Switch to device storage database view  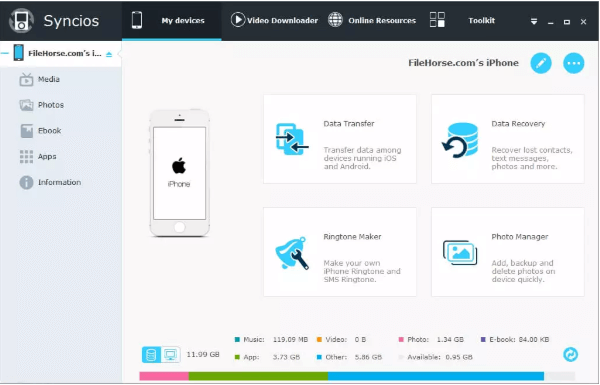(151, 355)
